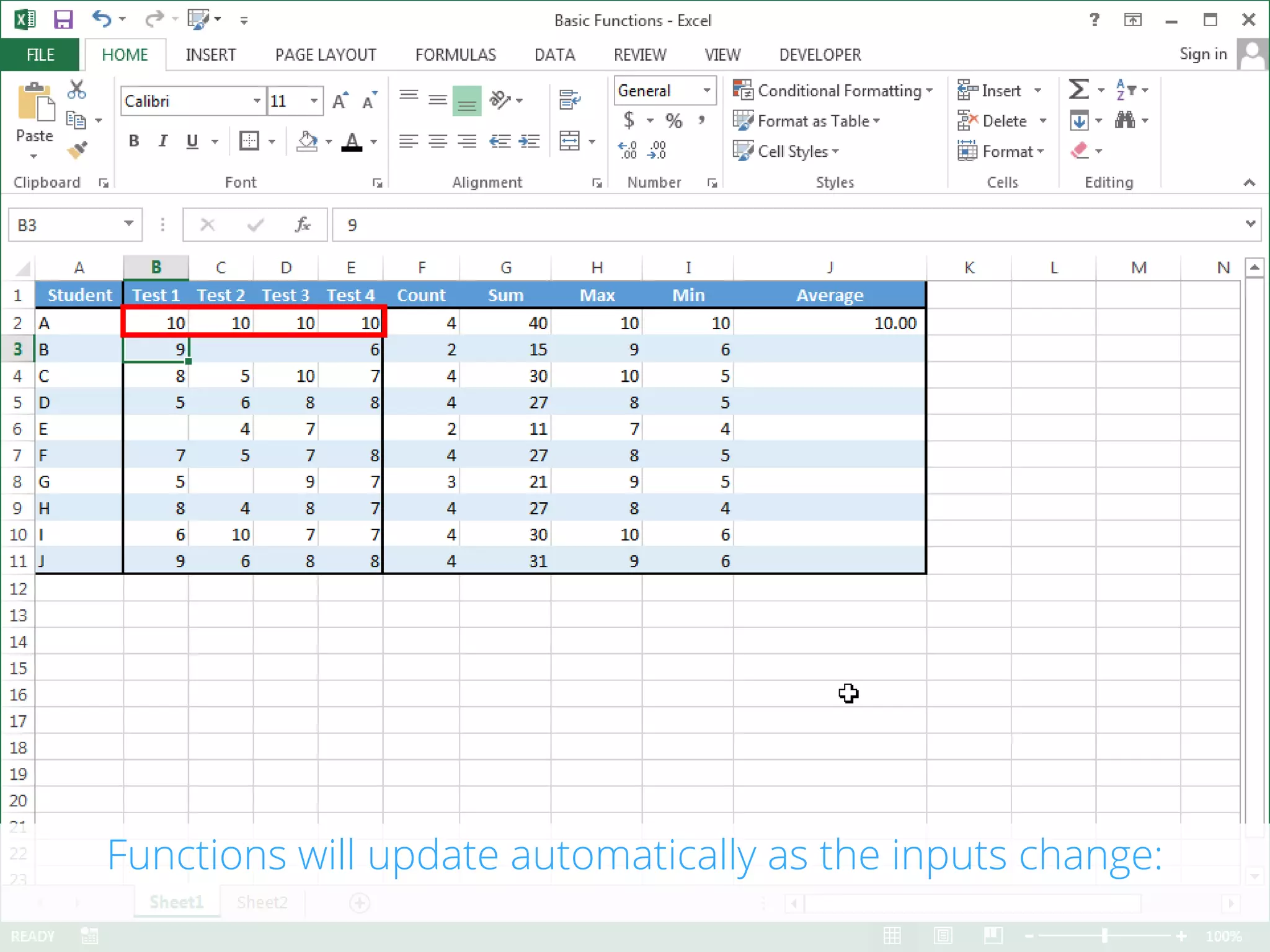1270x952 pixels.
Task: Expand Conditional Formatting menu
Action: coord(833,90)
